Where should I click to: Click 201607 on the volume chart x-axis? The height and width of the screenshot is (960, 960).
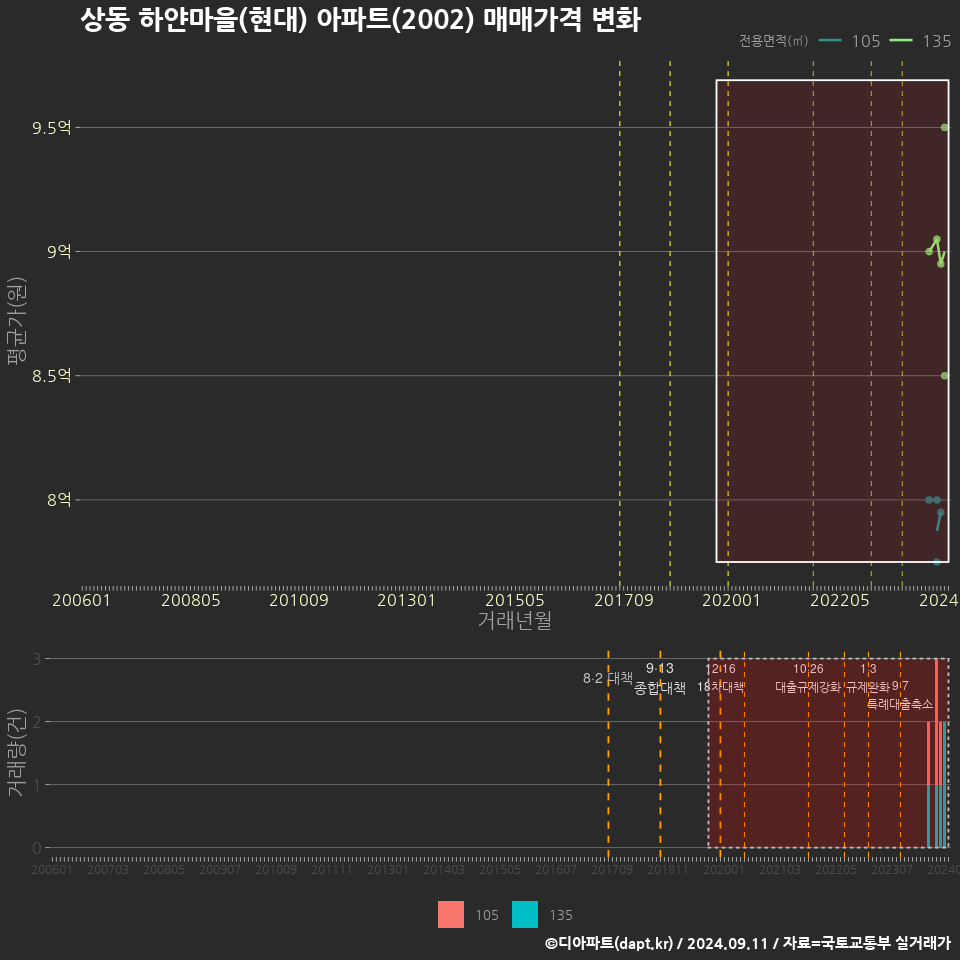556,869
